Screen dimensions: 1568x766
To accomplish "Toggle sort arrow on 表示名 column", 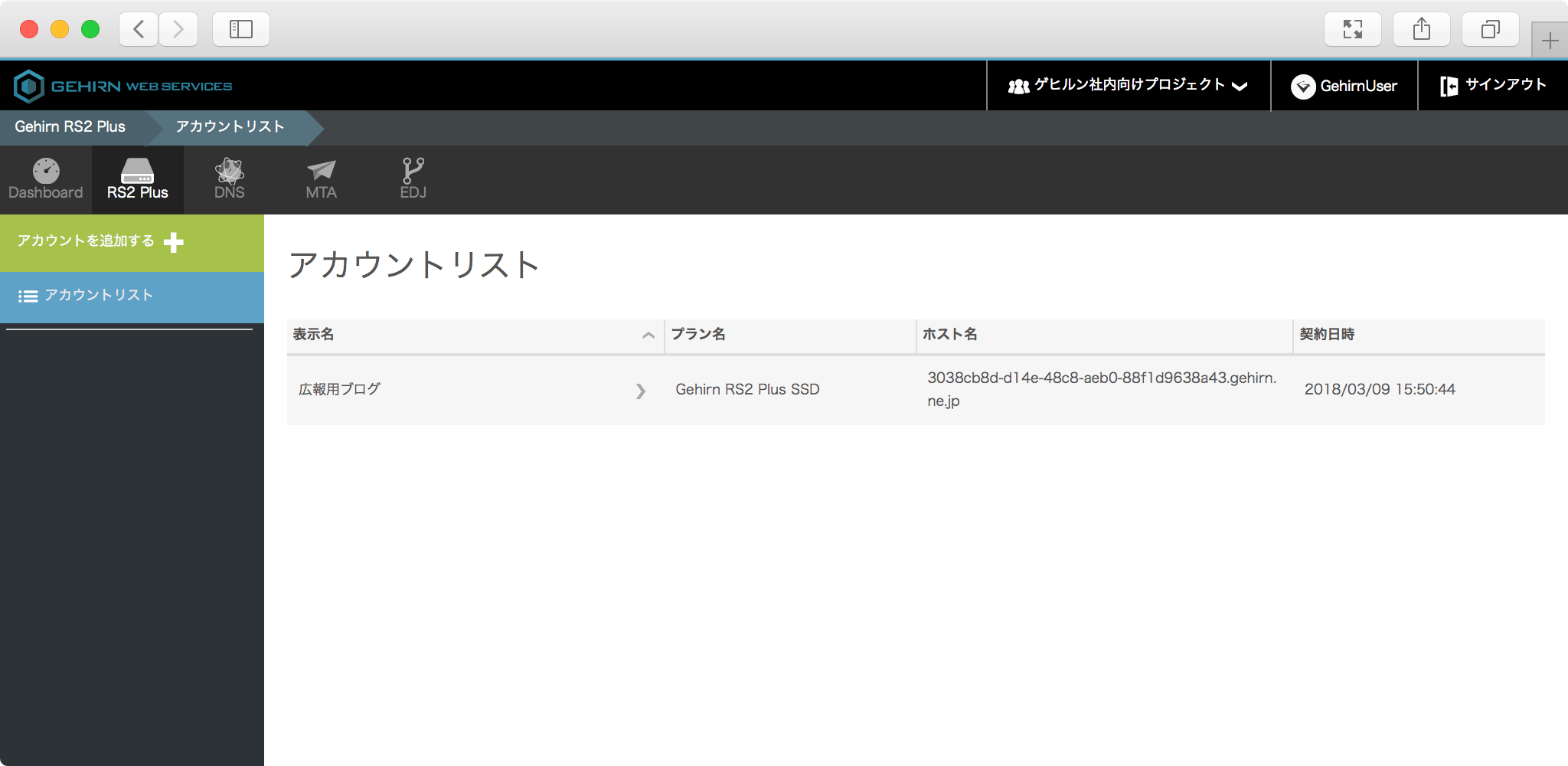I will click(648, 336).
